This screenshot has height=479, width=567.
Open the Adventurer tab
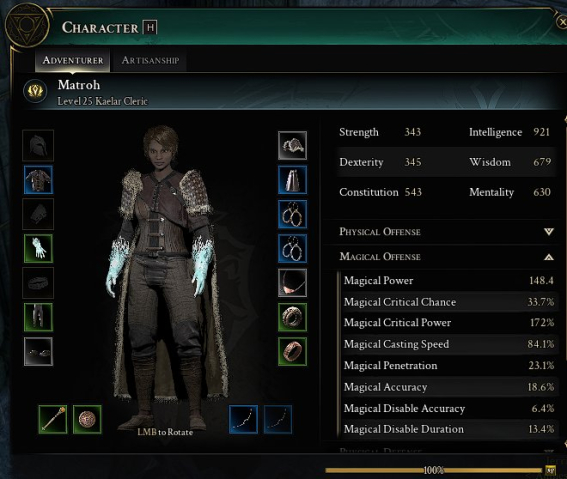[73, 60]
